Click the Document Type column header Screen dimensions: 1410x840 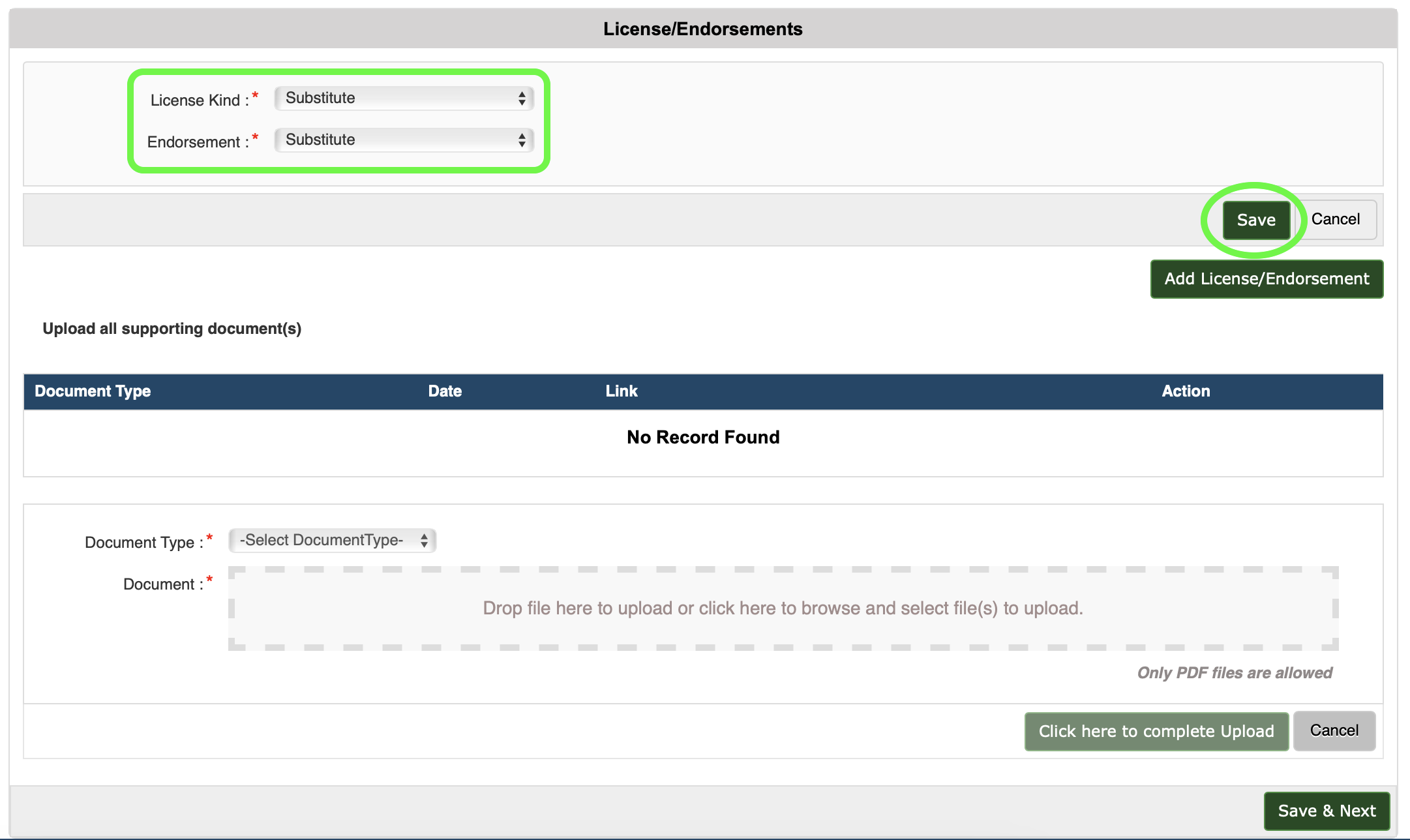[x=93, y=391]
